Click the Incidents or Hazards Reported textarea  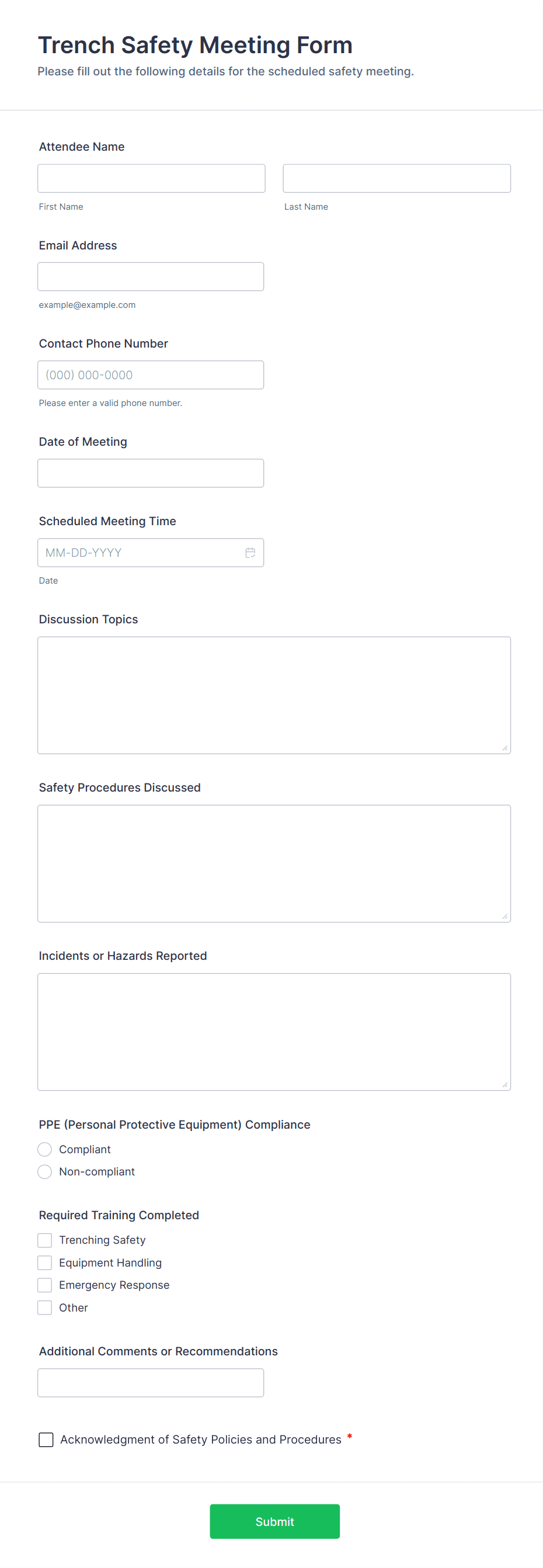point(274,1032)
